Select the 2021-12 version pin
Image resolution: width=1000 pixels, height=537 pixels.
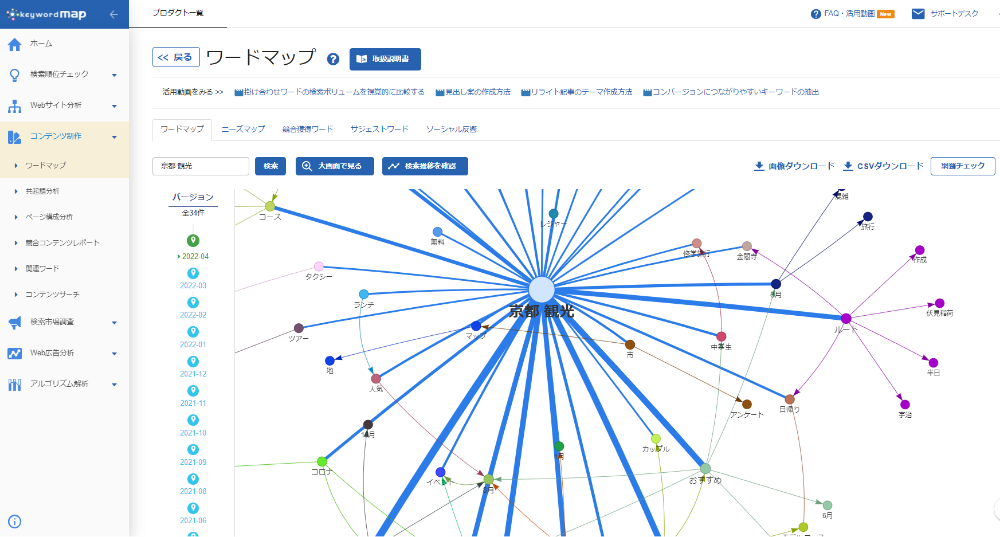tap(193, 361)
